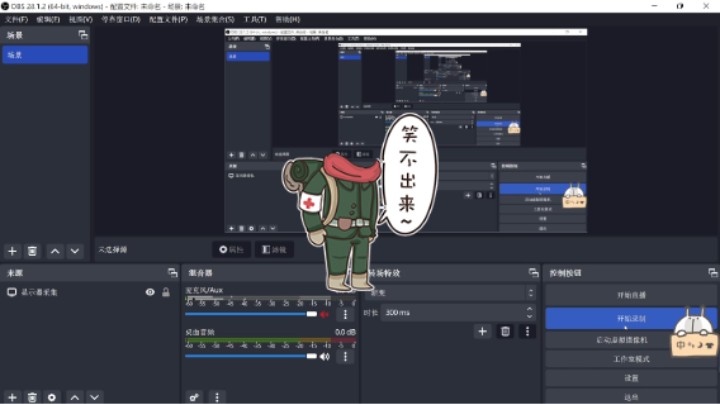Toggle the lock for 显示器采集 source

click(166, 292)
